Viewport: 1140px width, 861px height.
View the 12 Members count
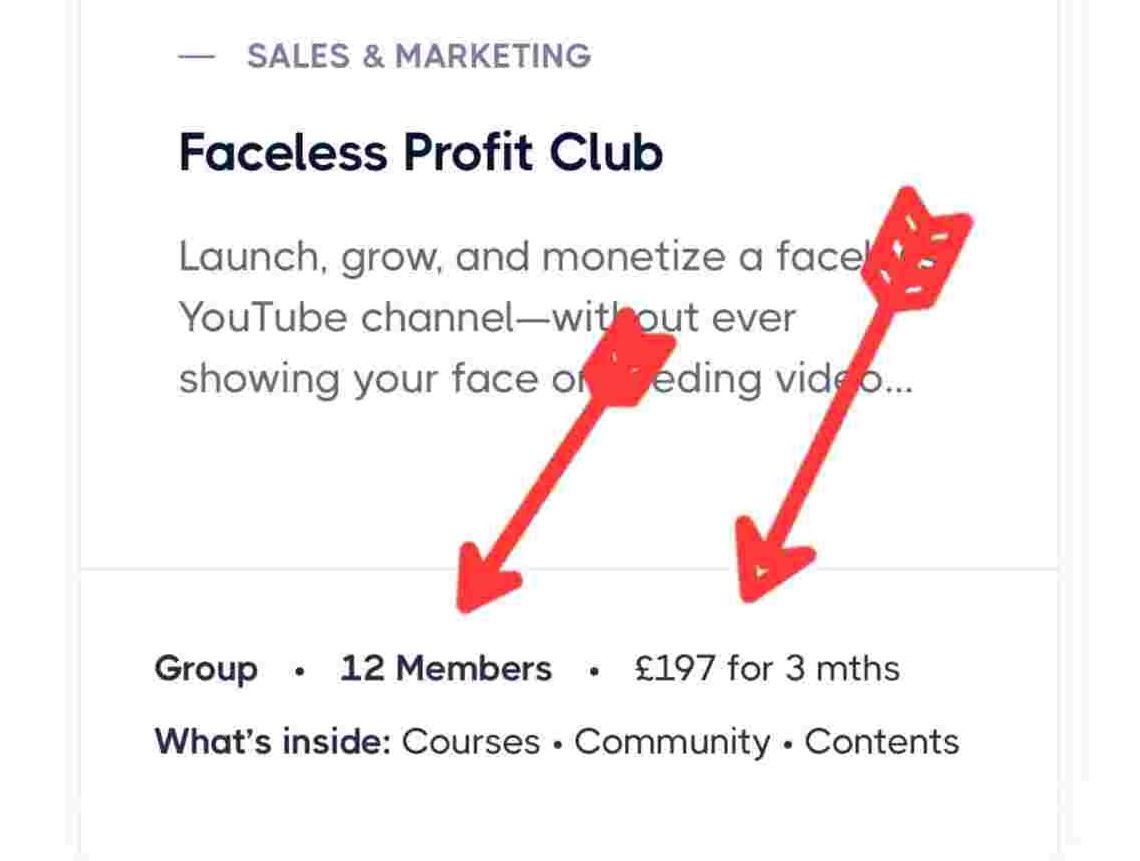click(446, 668)
